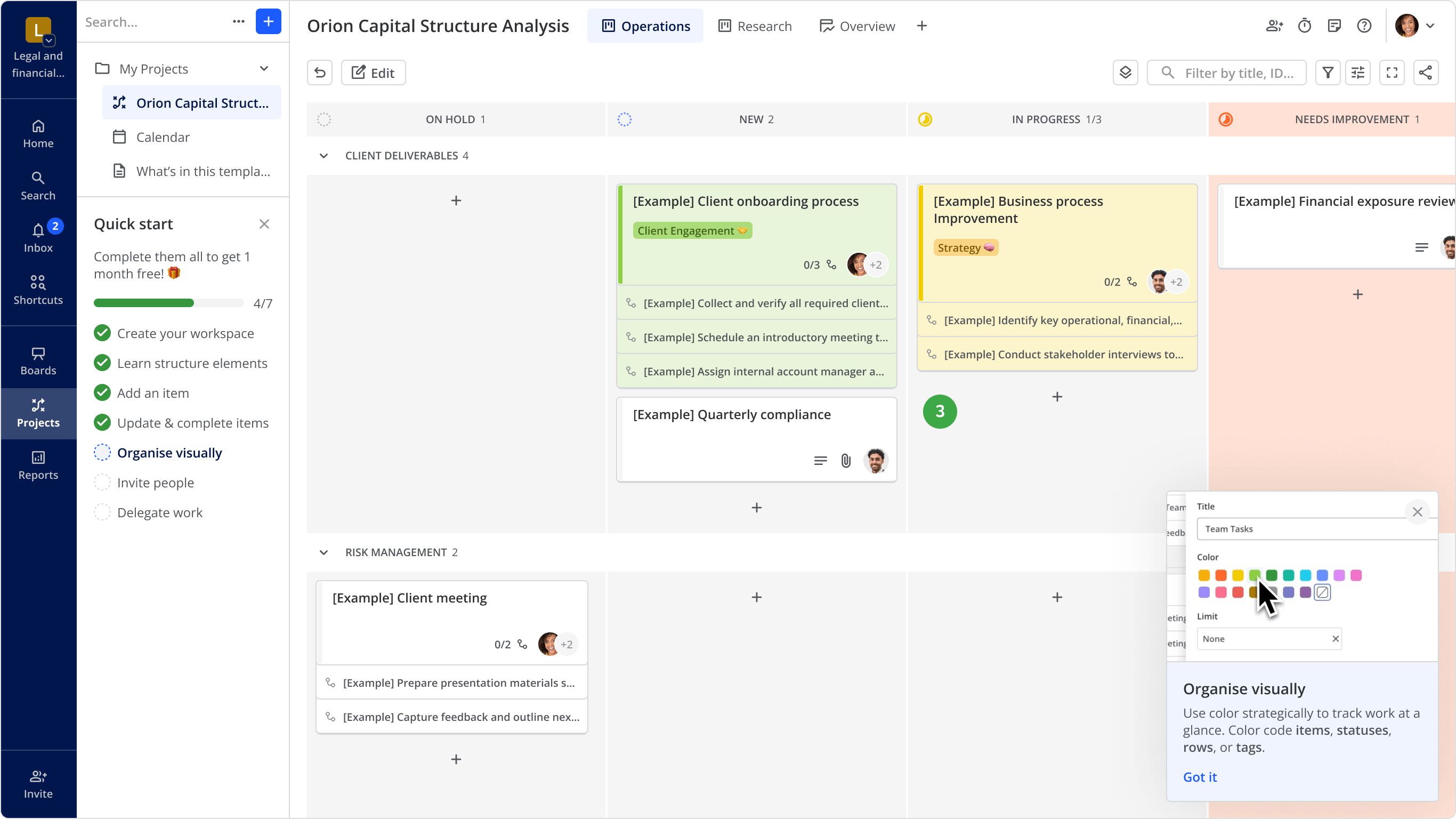Image resolution: width=1456 pixels, height=819 pixels.
Task: Toggle the Organise visually checklist step
Action: [x=102, y=453]
